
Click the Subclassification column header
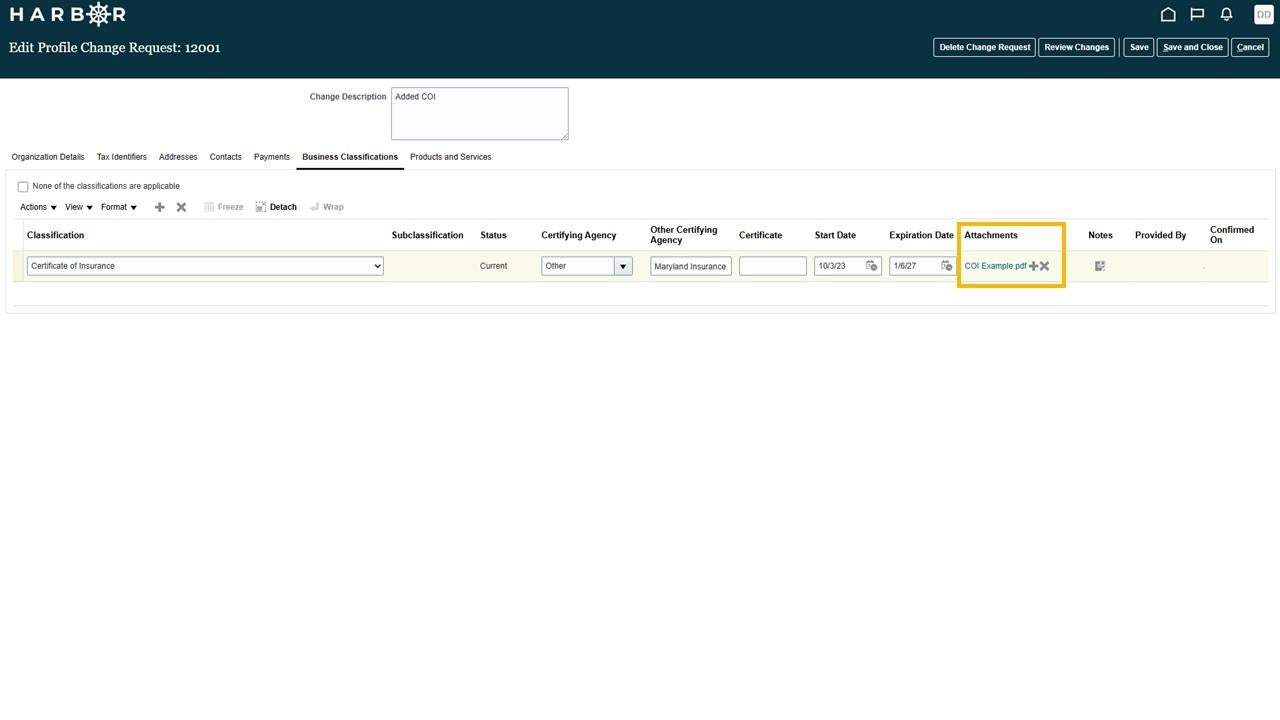pyautogui.click(x=428, y=235)
